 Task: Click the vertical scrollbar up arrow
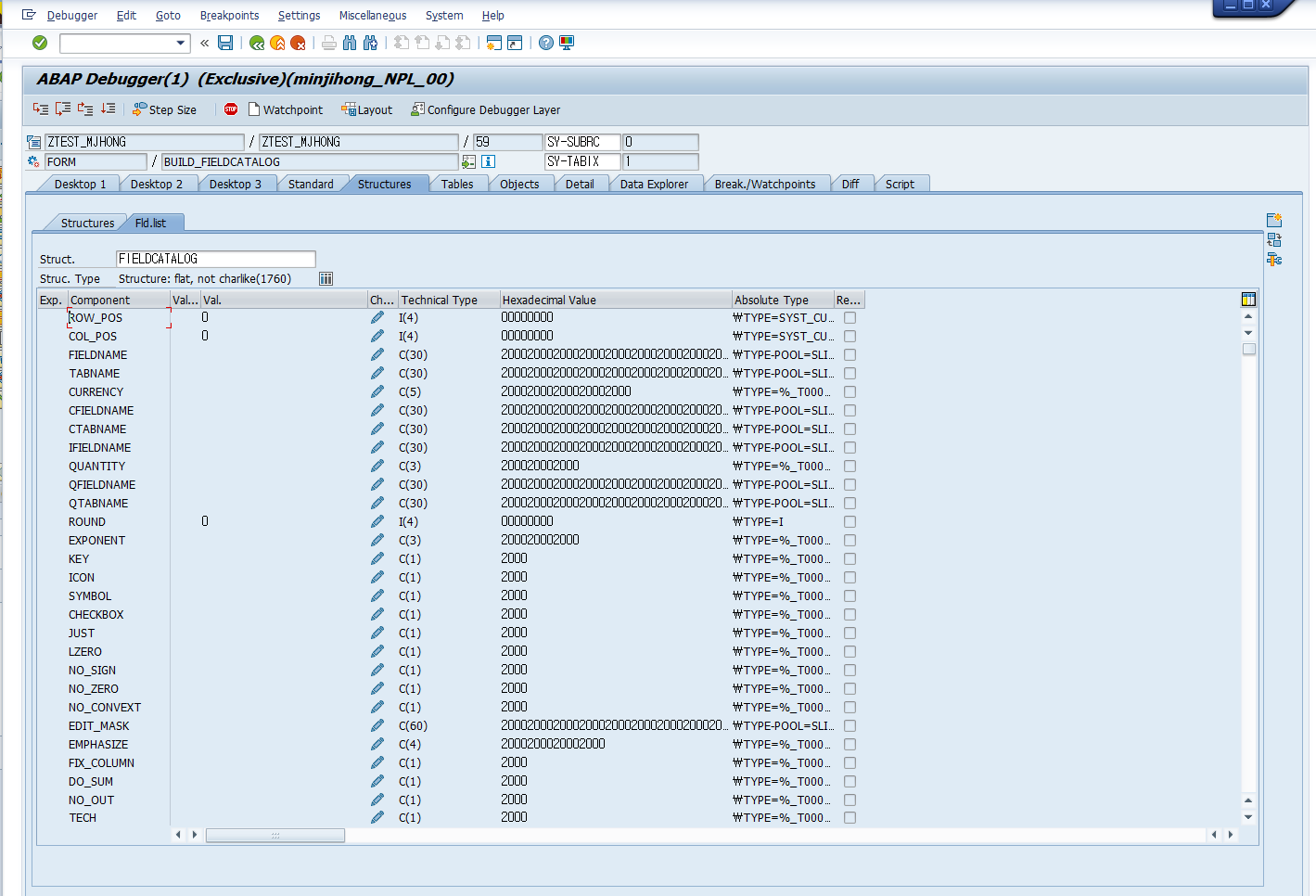point(1248,316)
